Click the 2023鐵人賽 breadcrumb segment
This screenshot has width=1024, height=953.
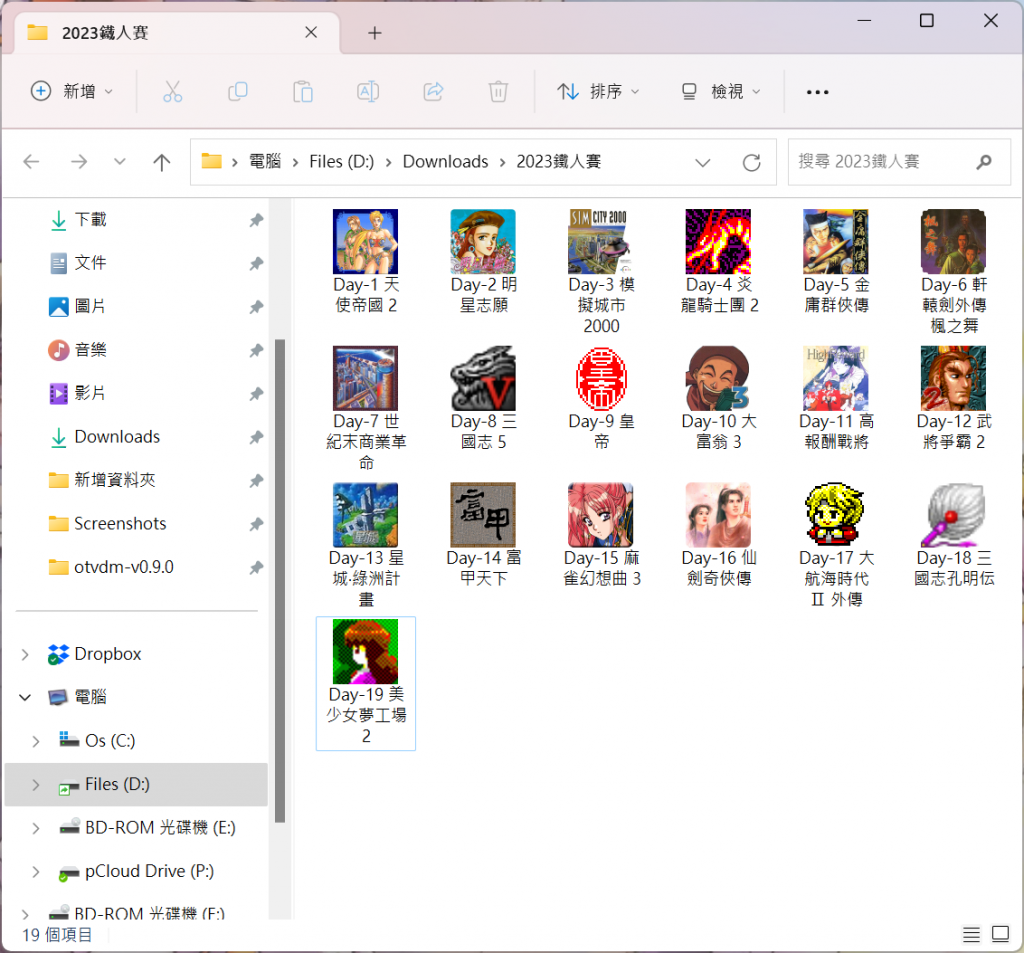559,161
